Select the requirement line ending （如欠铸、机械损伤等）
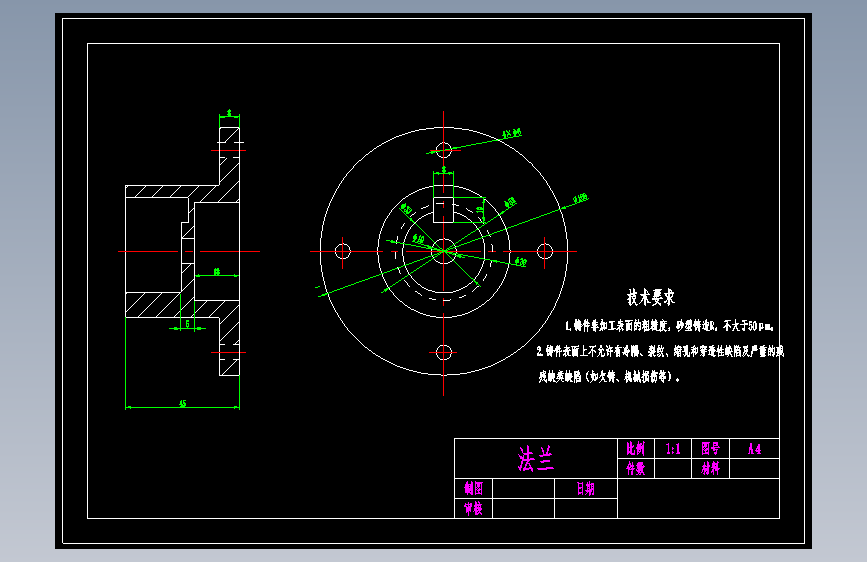Screen dimensions: 867x562 (609, 377)
